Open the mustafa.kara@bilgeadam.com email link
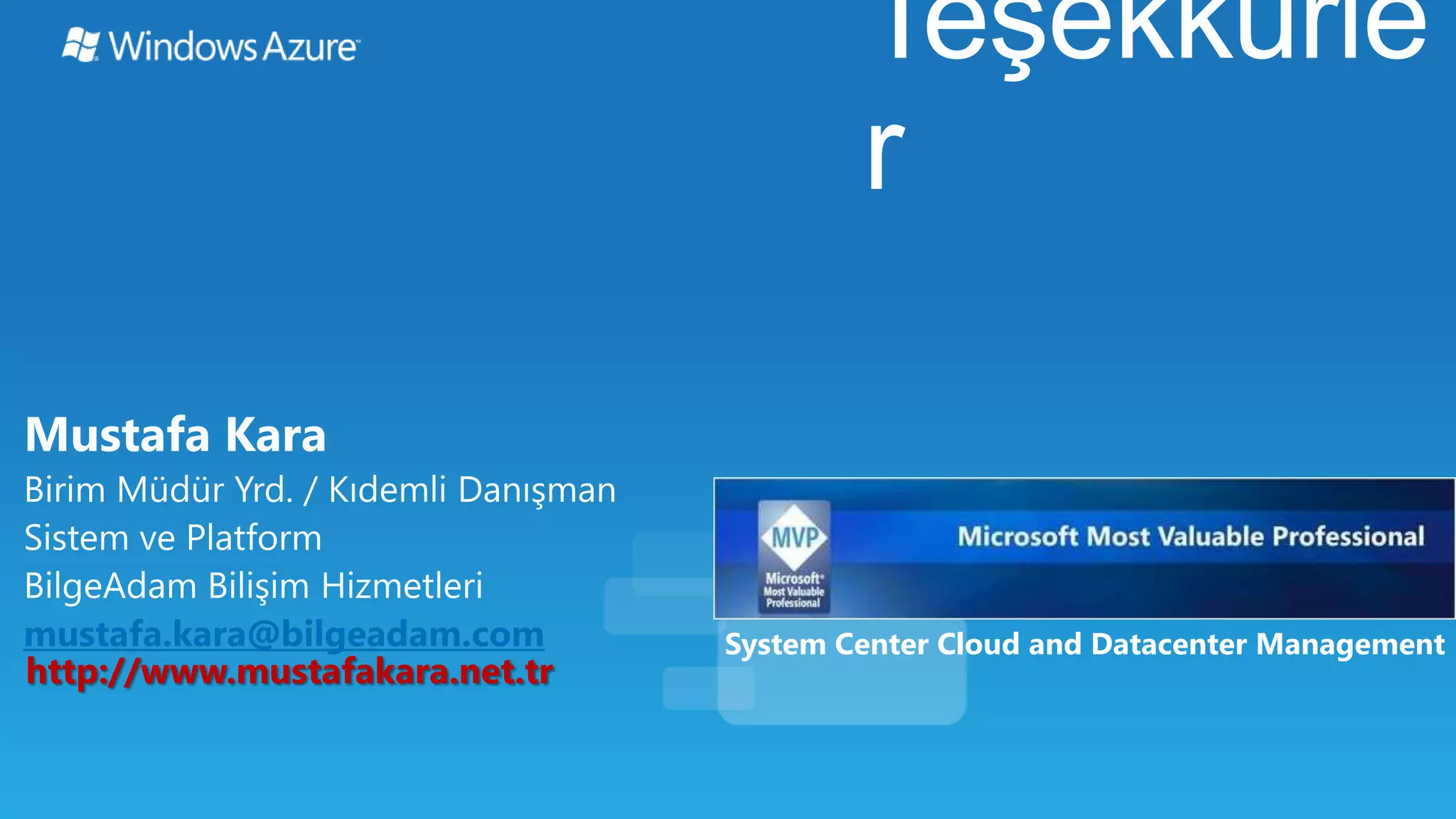Screen dimensions: 1456x819 [284, 634]
